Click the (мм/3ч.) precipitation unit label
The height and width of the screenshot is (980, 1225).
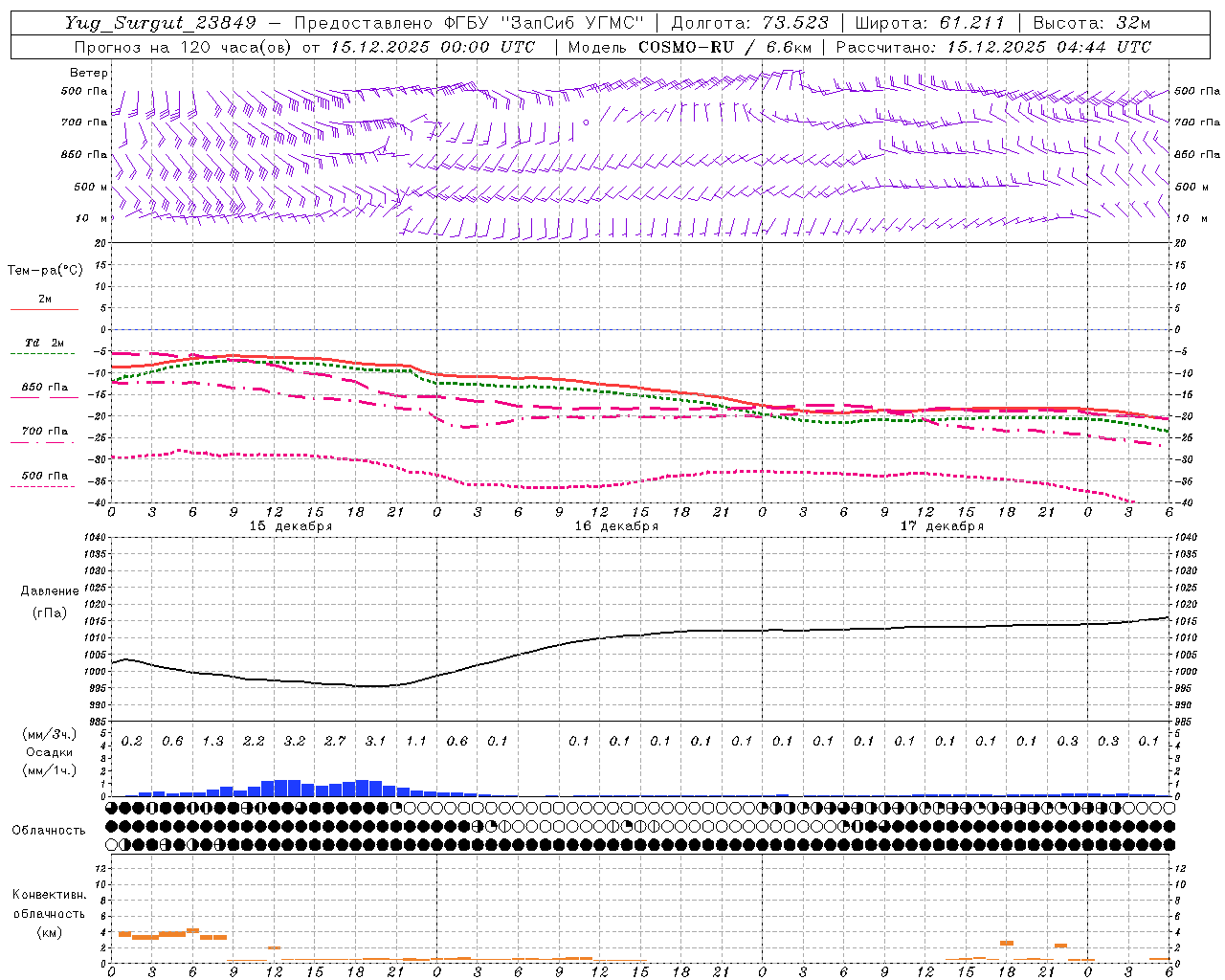pos(50,734)
